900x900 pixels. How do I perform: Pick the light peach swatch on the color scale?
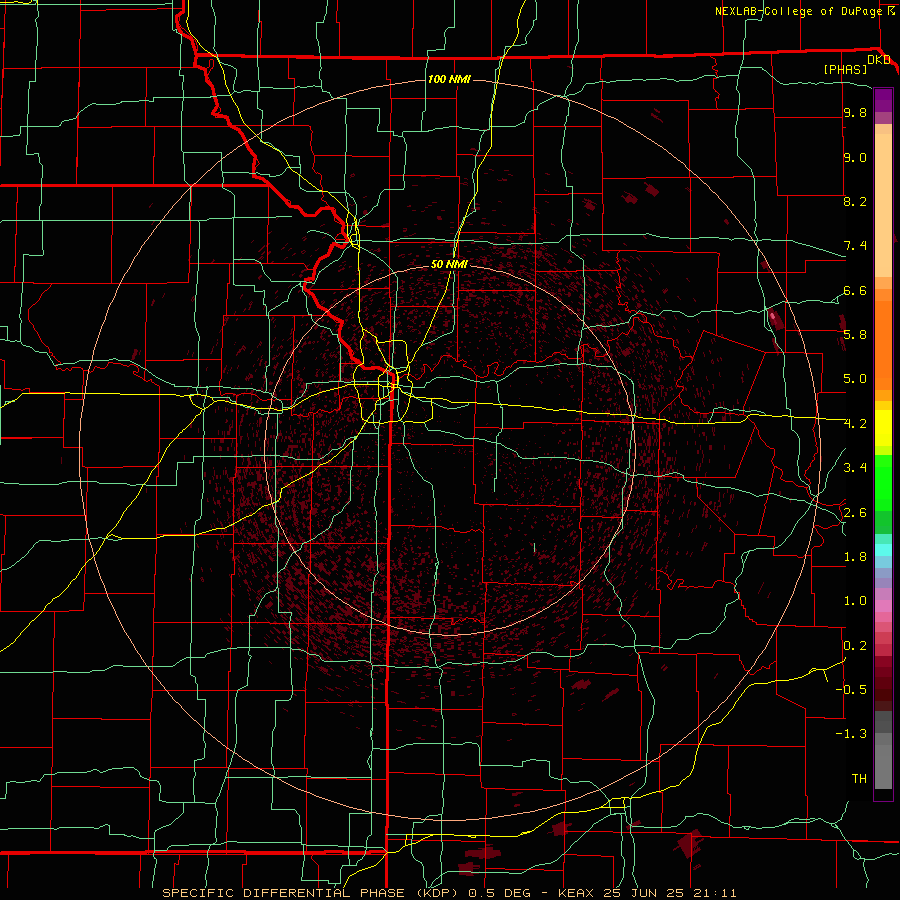coord(883,205)
